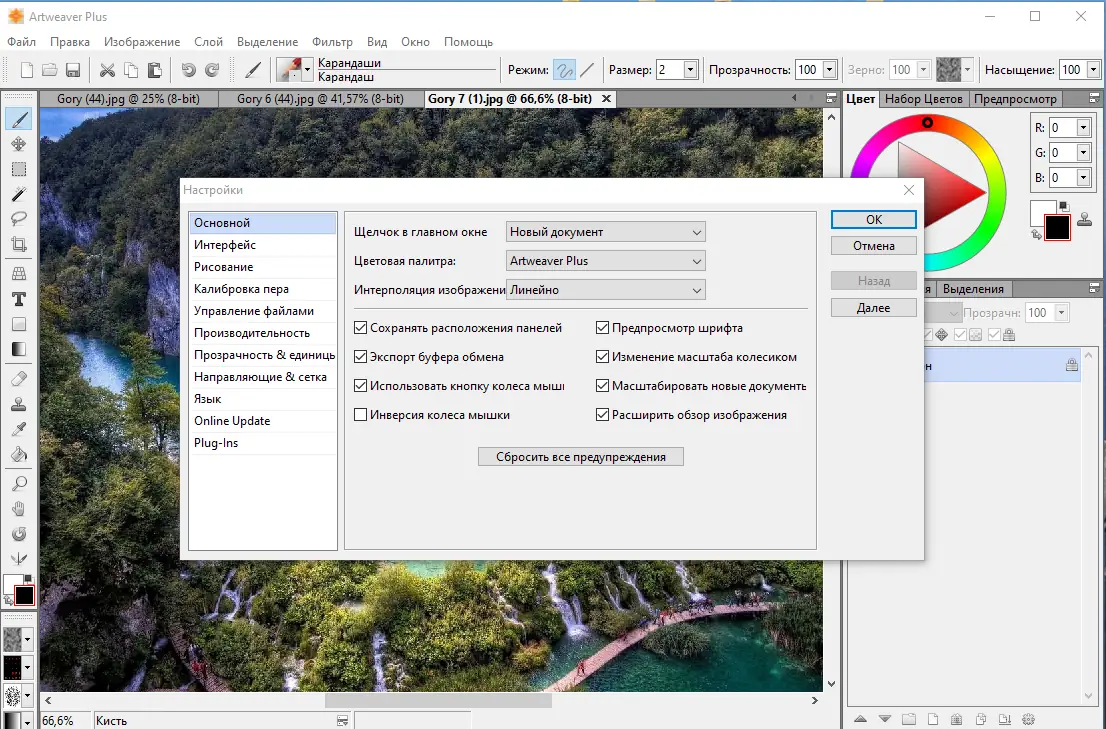Expand the Насыщение value dropdown
The height and width of the screenshot is (729, 1106).
[x=1093, y=70]
